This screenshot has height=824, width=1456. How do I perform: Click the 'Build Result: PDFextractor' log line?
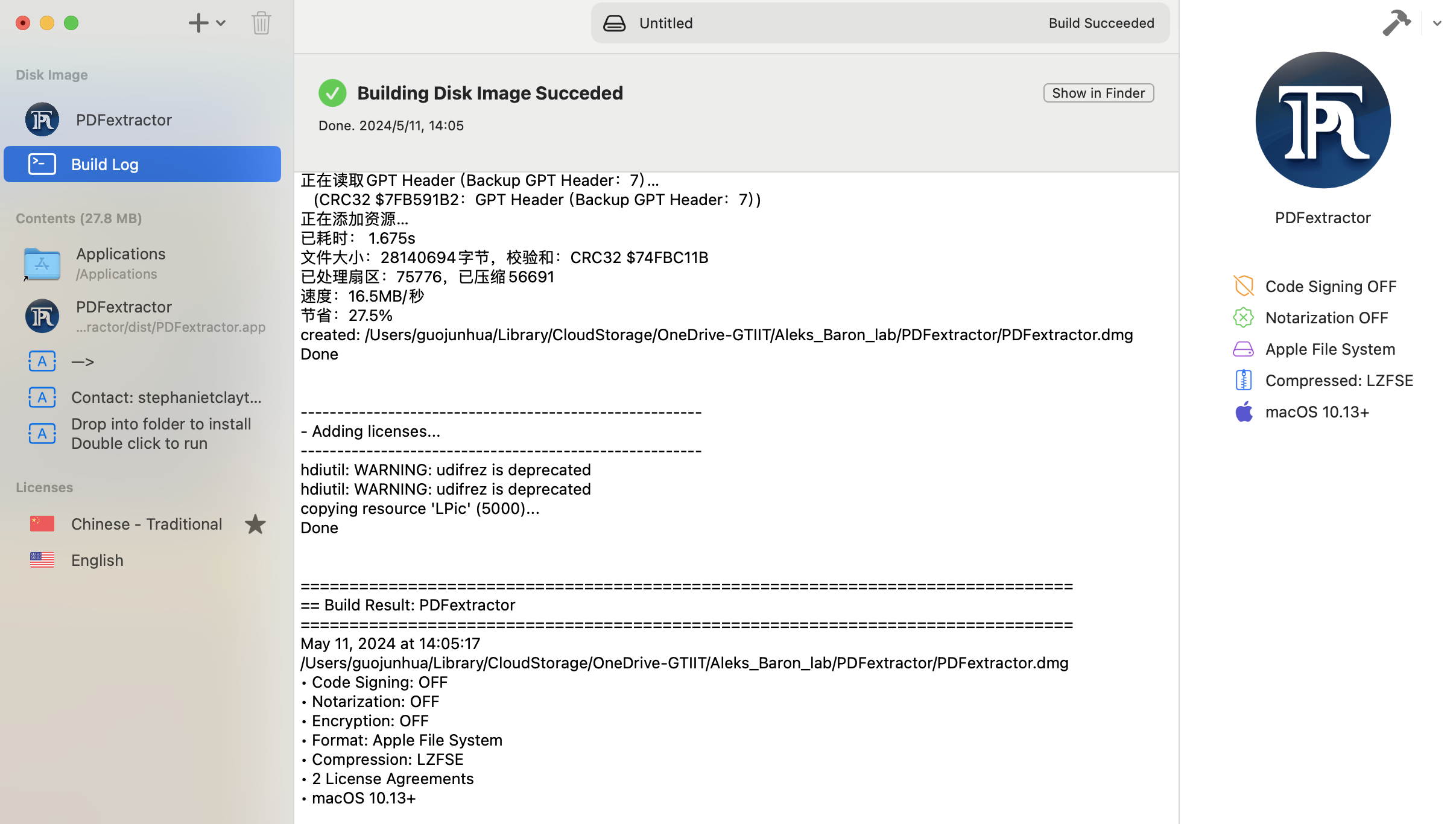point(408,605)
